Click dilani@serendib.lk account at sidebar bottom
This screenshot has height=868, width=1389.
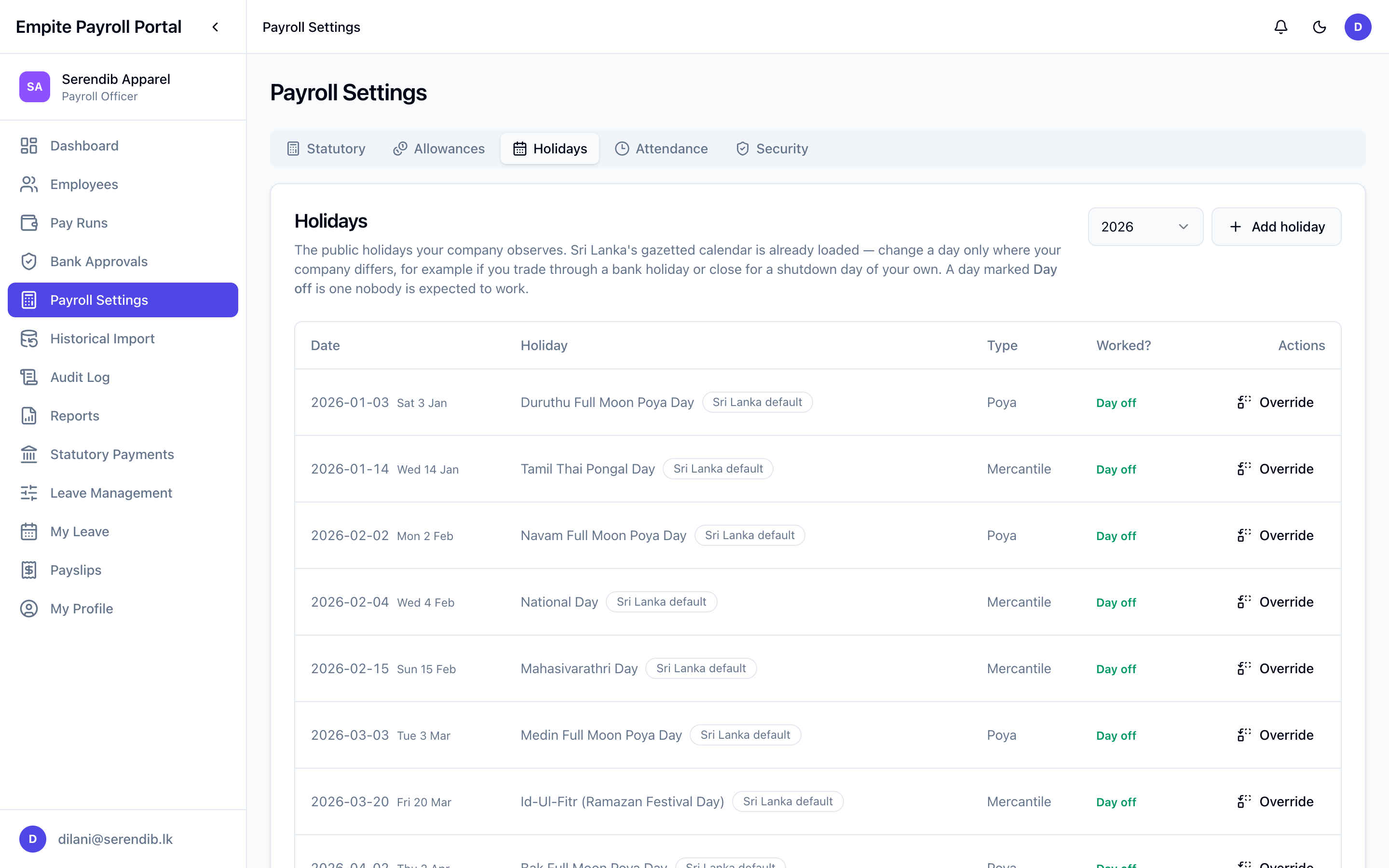[x=123, y=839]
